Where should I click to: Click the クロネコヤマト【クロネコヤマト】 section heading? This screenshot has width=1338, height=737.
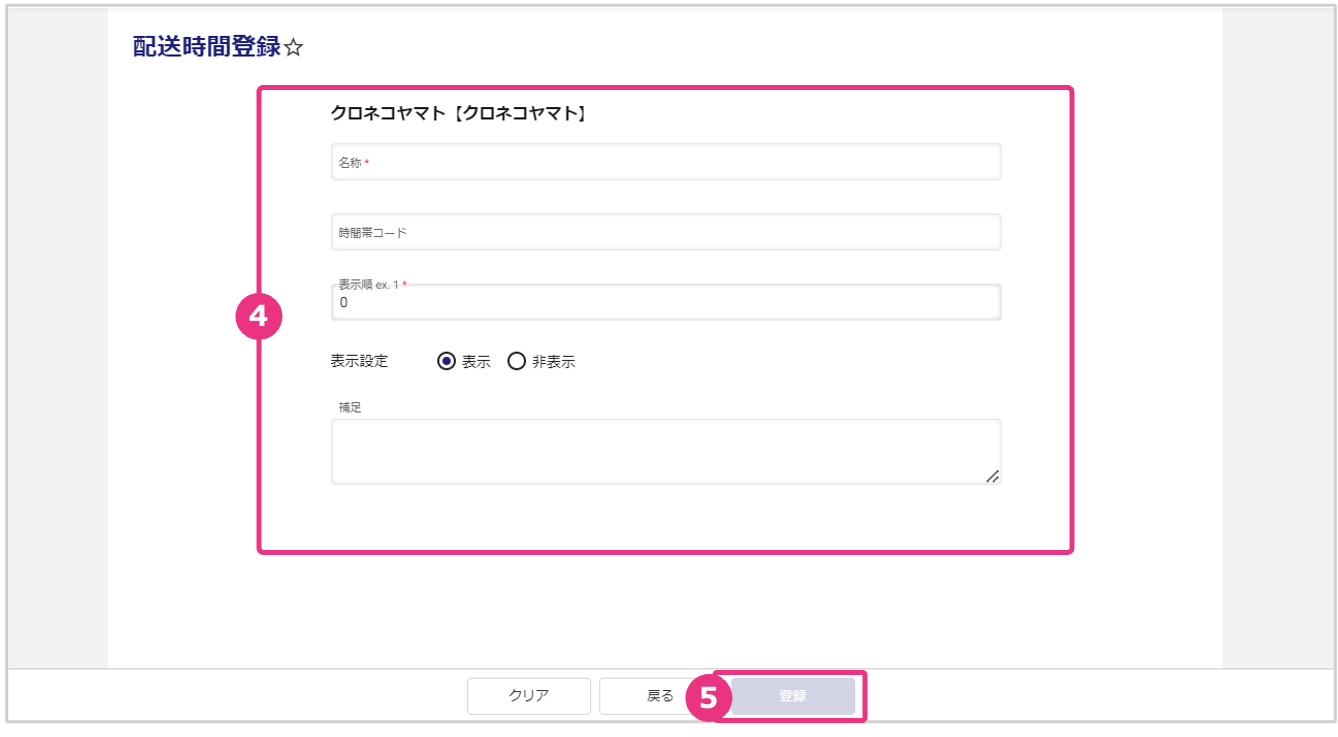point(458,114)
